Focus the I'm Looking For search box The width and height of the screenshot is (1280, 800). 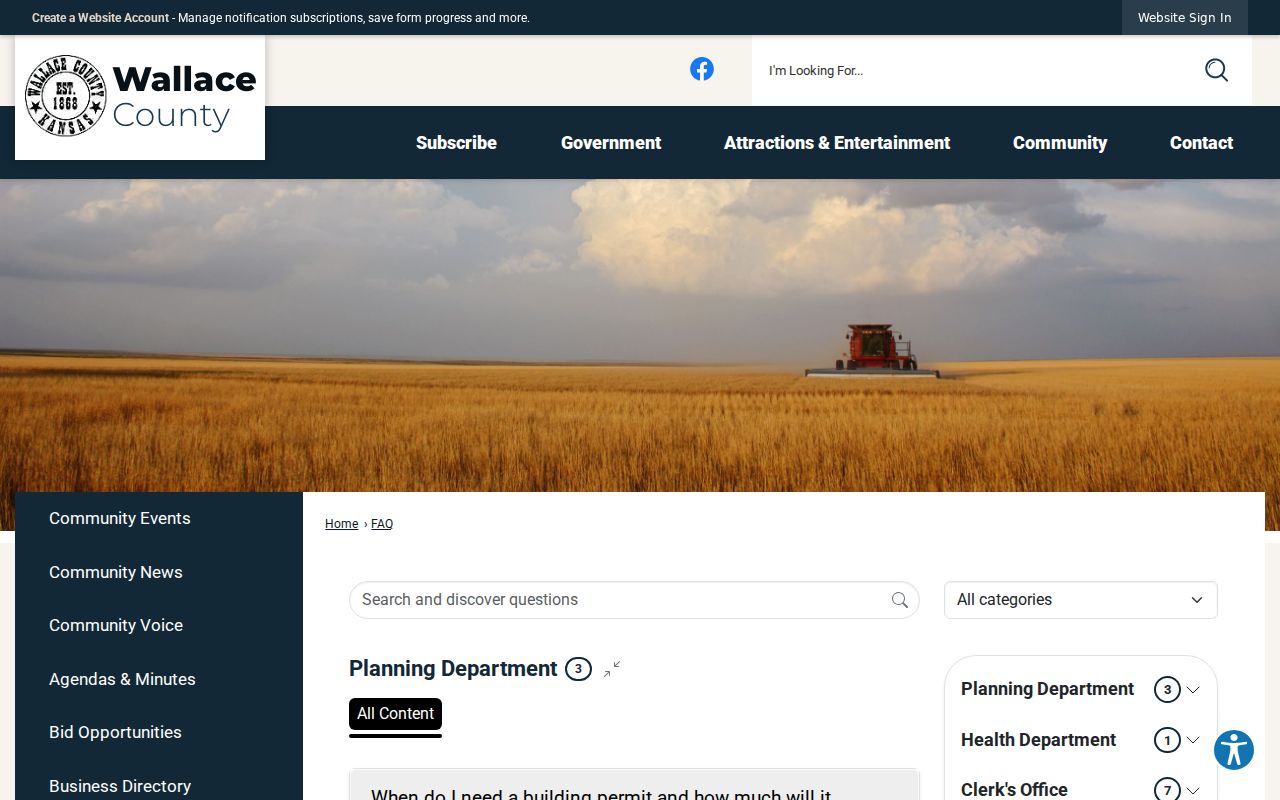980,70
